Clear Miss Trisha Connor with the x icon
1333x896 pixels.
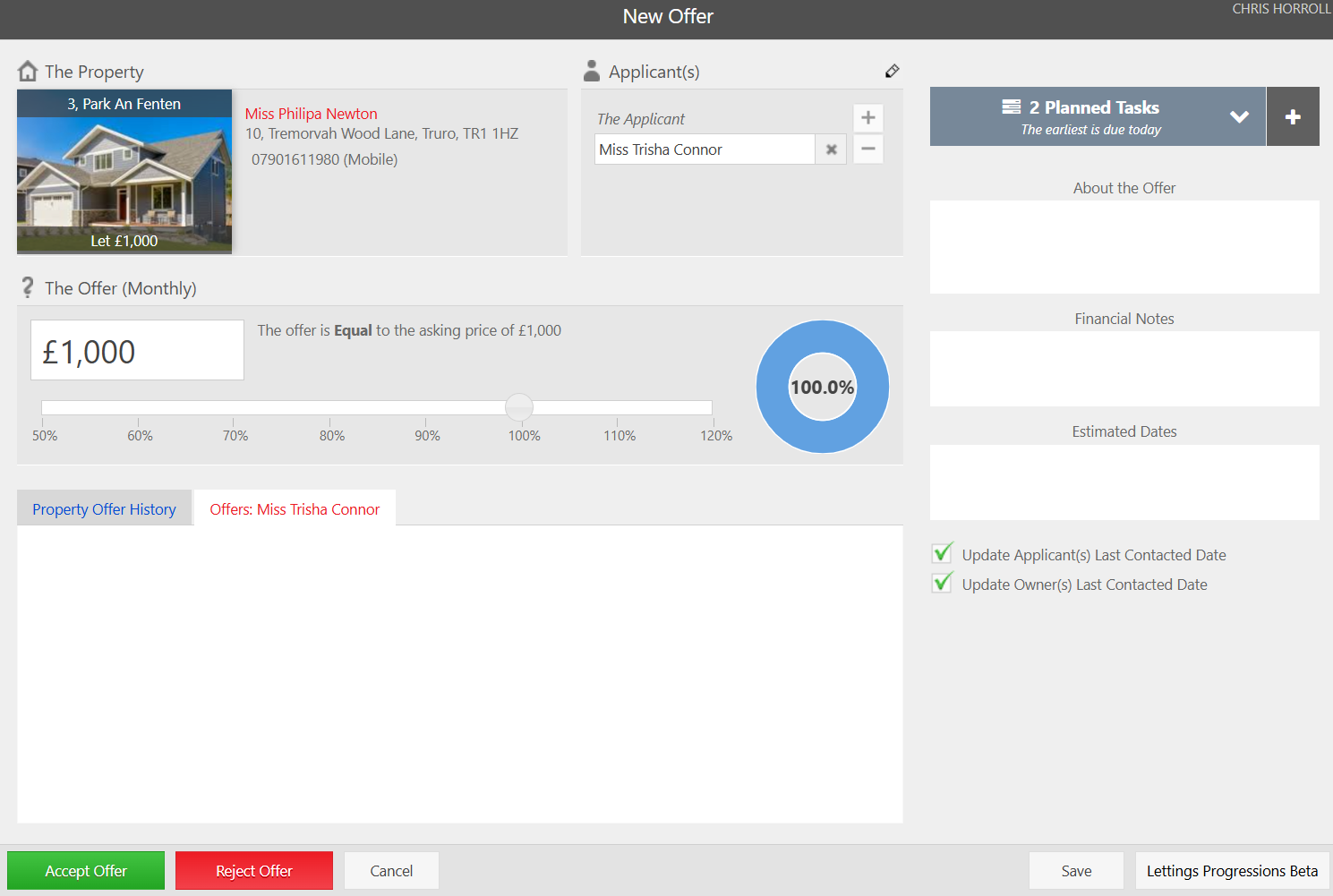[x=832, y=149]
